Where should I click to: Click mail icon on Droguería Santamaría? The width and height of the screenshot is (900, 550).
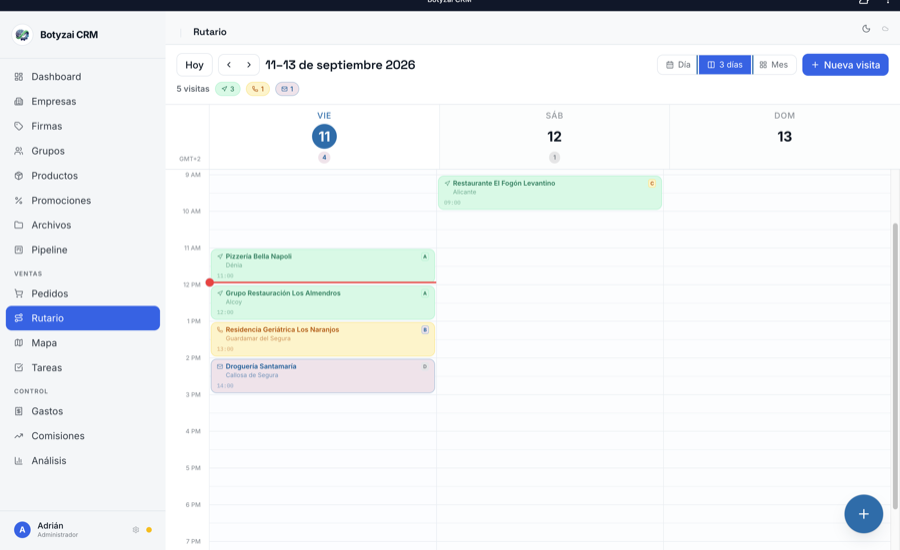220,366
